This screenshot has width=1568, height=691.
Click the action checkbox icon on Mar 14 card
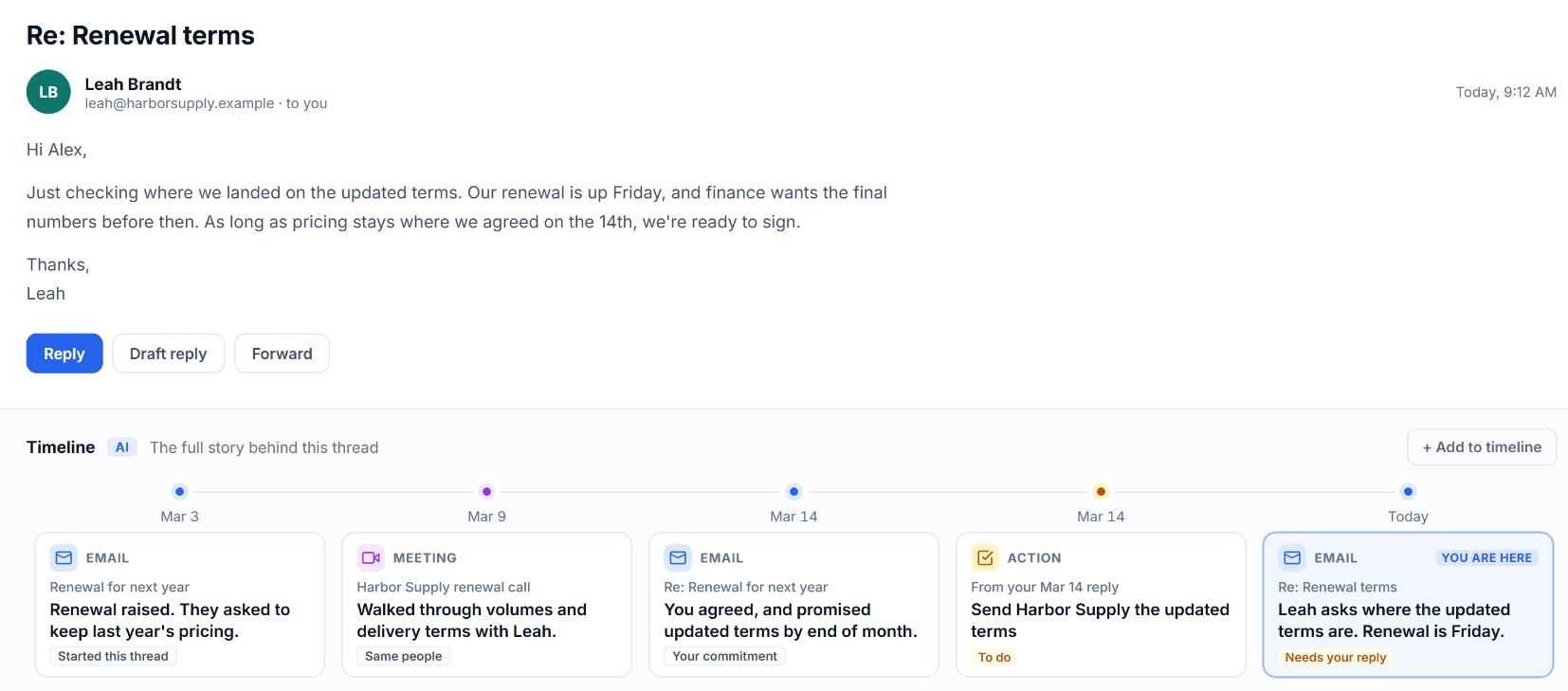point(985,557)
